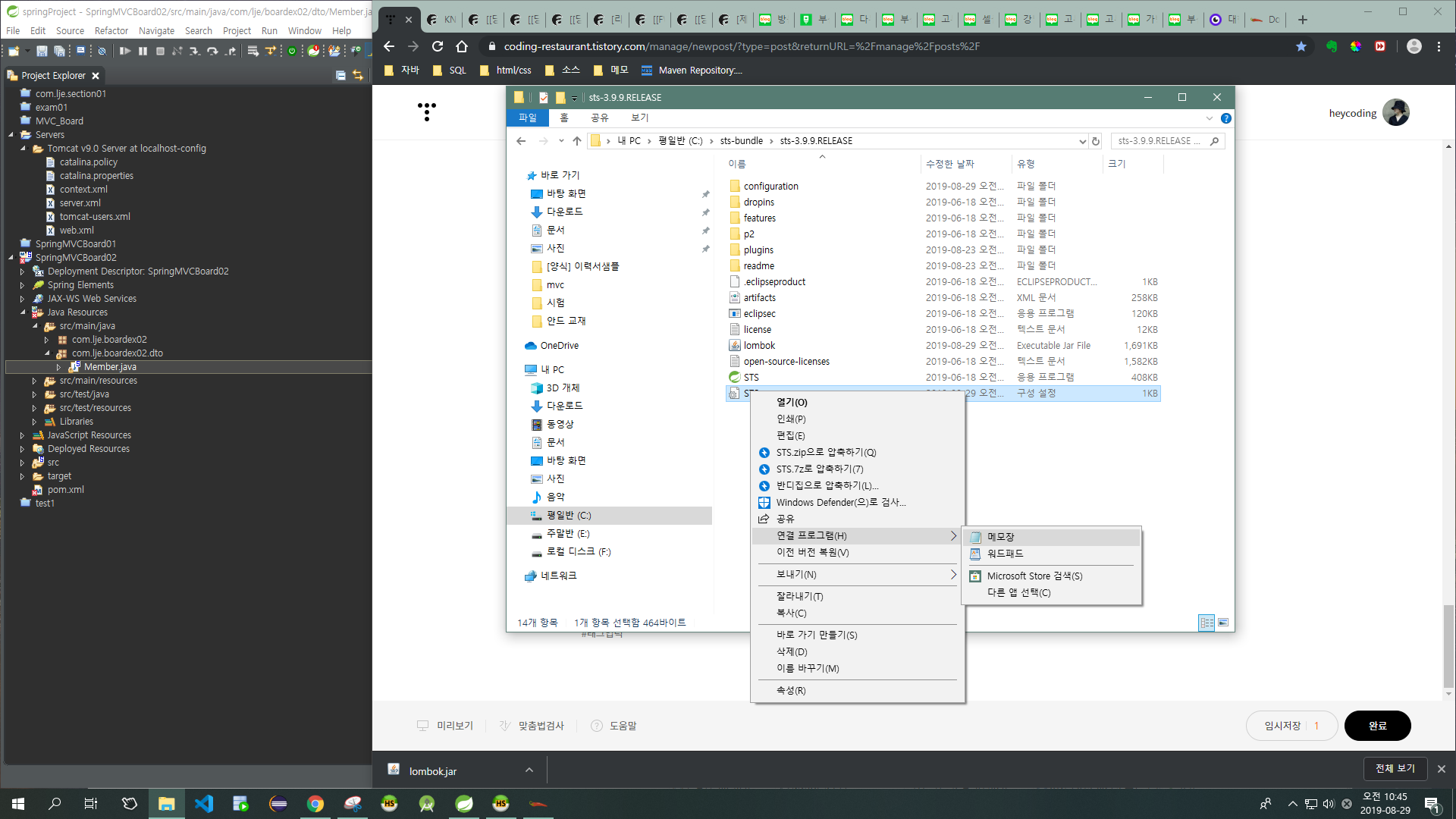Collapse the Tomcat v9.0 Server node
This screenshot has height=819, width=1456.
tap(23, 149)
